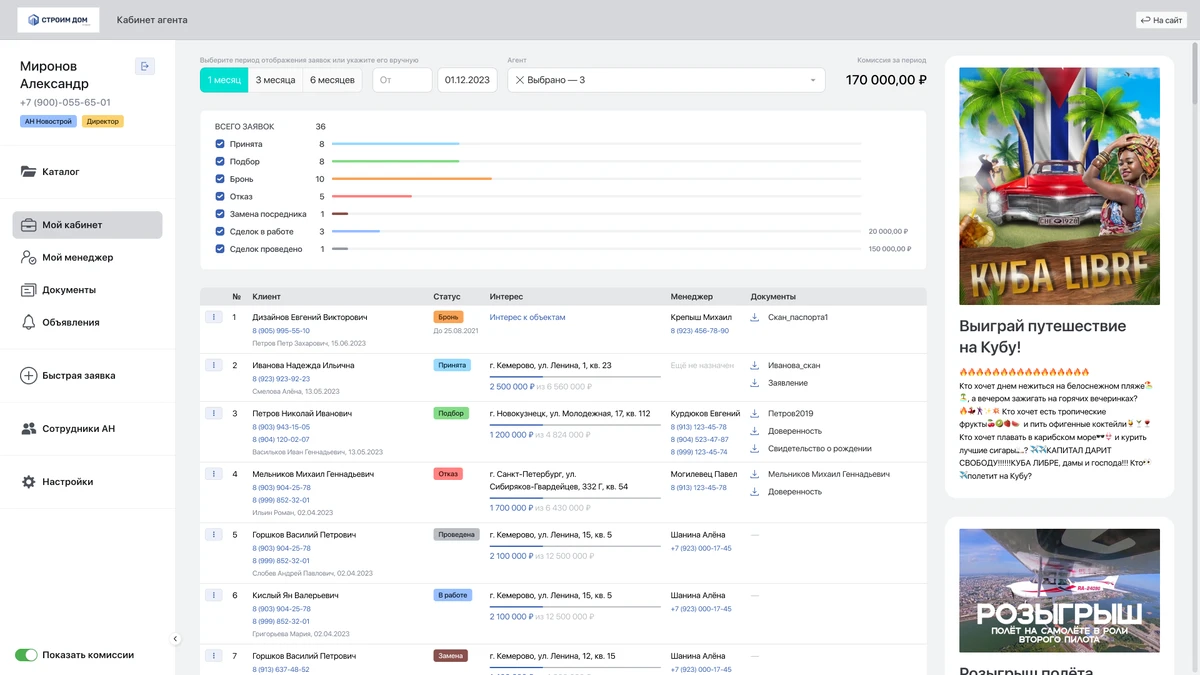Uncheck the Отказ status checkbox
Viewport: 1200px width, 675px height.
(x=220, y=197)
